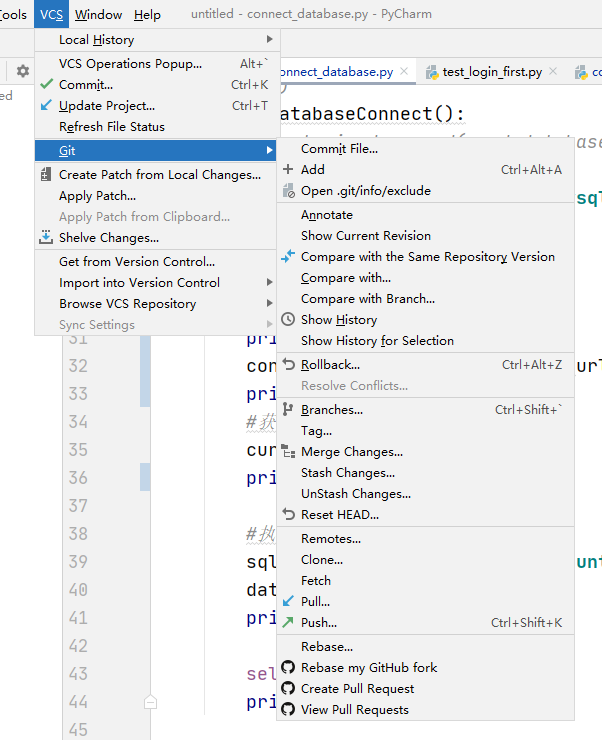Select Tag... in Git submenu
Image resolution: width=602 pixels, height=740 pixels.
tap(425, 430)
